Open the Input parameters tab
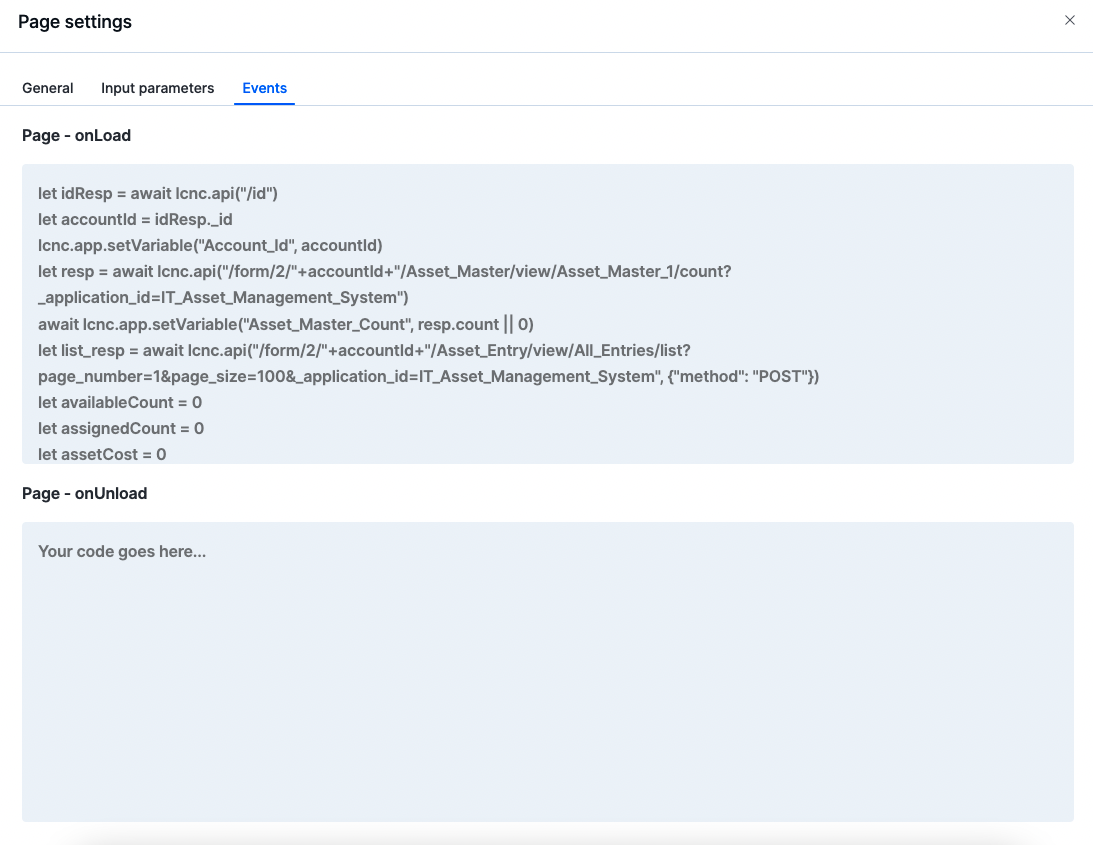The height and width of the screenshot is (845, 1093). click(157, 88)
